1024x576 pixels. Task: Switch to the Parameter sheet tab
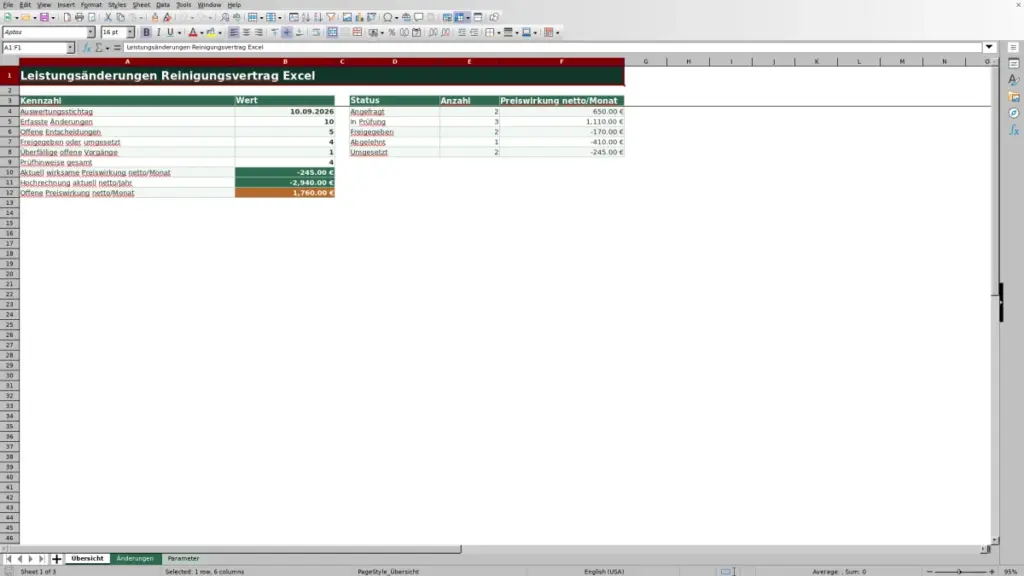click(184, 559)
